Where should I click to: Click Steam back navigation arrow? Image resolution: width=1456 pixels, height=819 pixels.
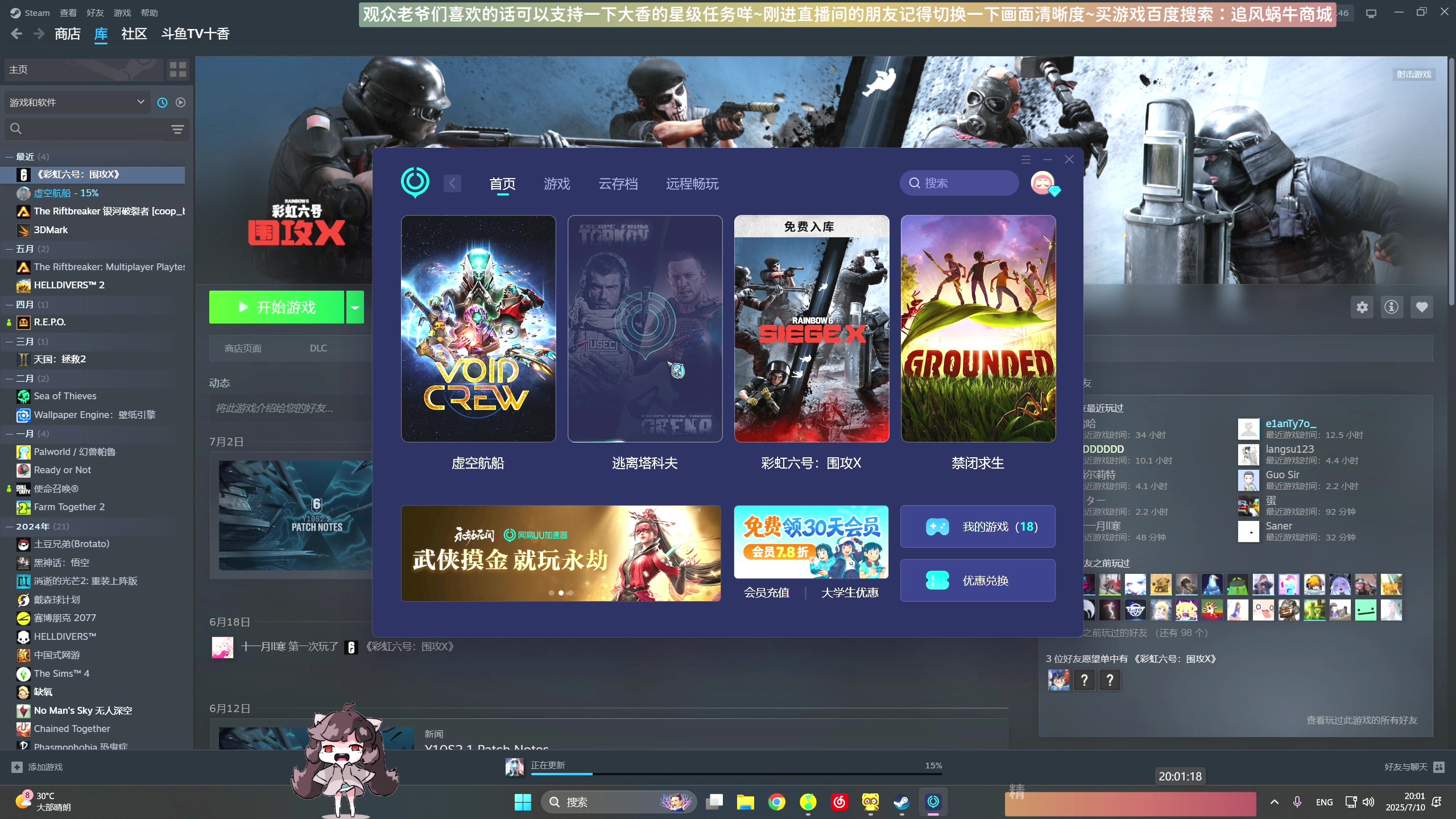point(16,34)
